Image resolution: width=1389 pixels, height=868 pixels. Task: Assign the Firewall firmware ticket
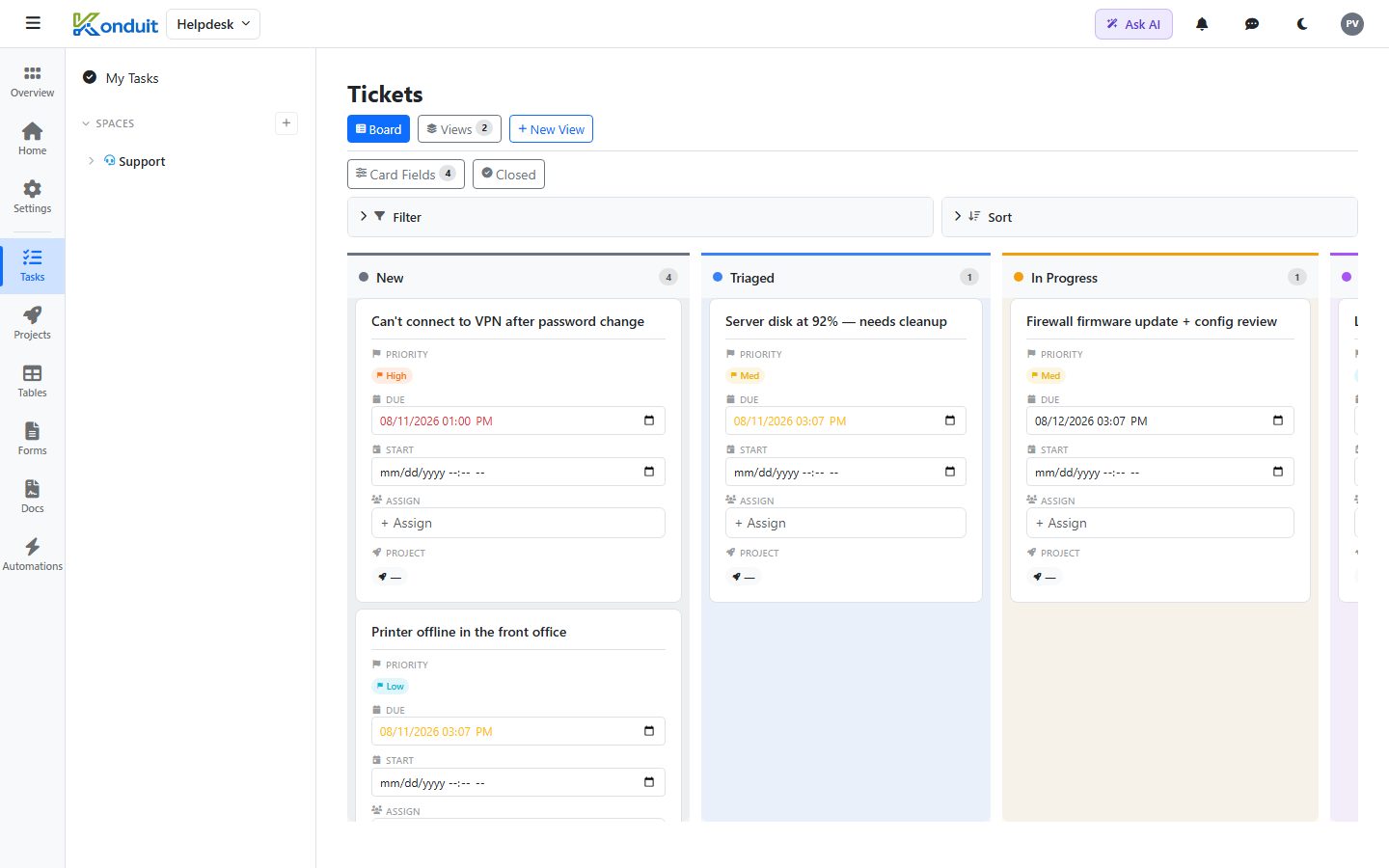pyautogui.click(x=1160, y=523)
